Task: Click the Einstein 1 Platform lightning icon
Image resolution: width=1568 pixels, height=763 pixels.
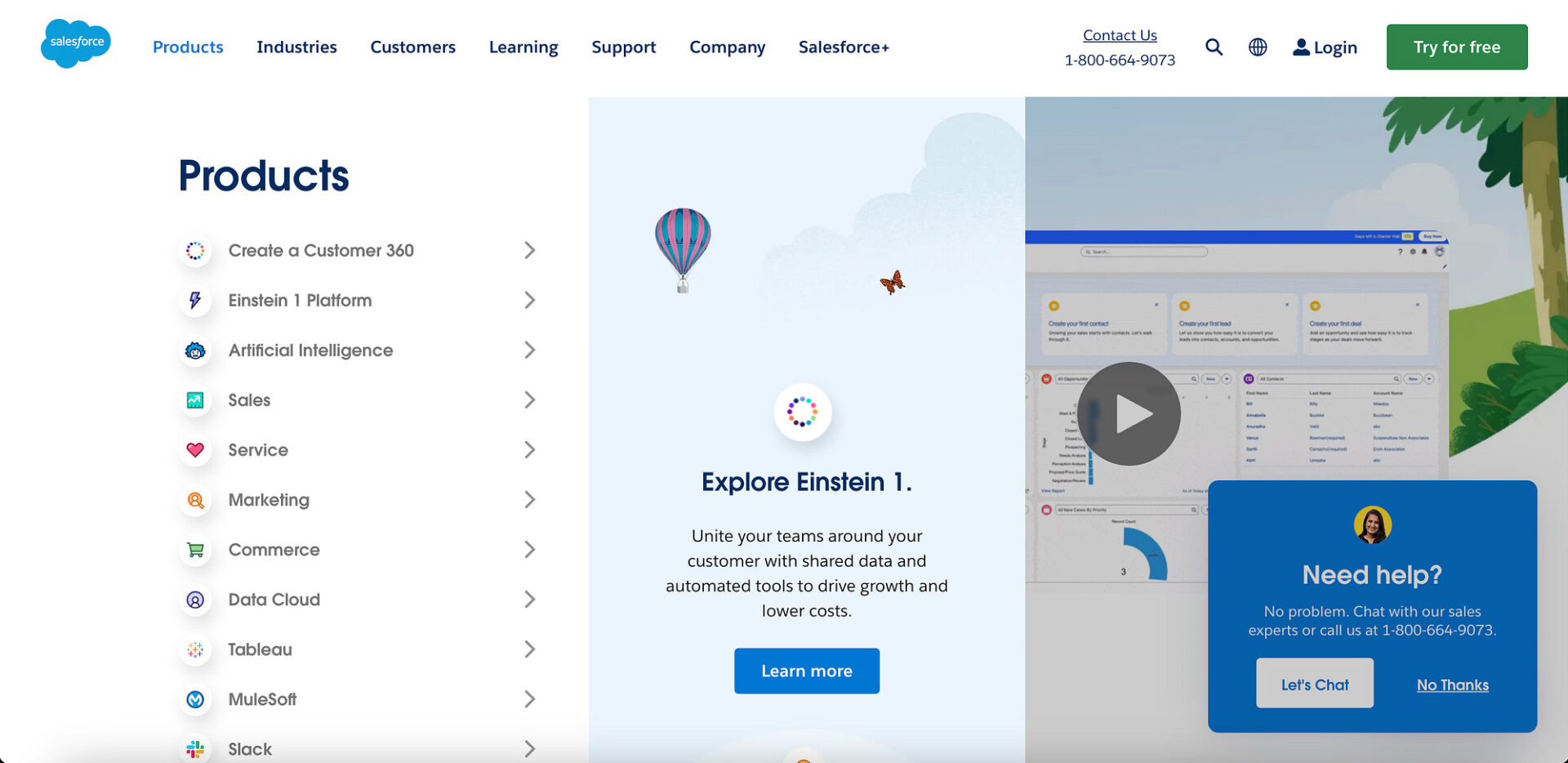Action: click(x=195, y=301)
